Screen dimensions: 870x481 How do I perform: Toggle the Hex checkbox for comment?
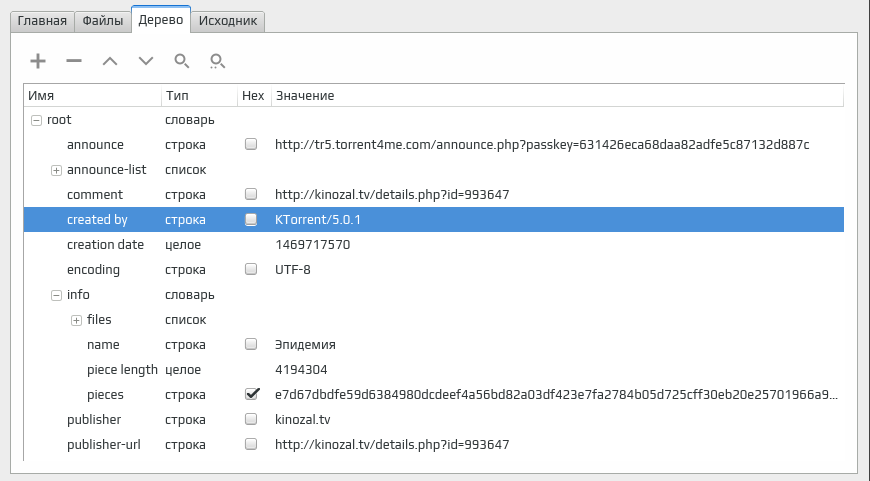(x=251, y=194)
